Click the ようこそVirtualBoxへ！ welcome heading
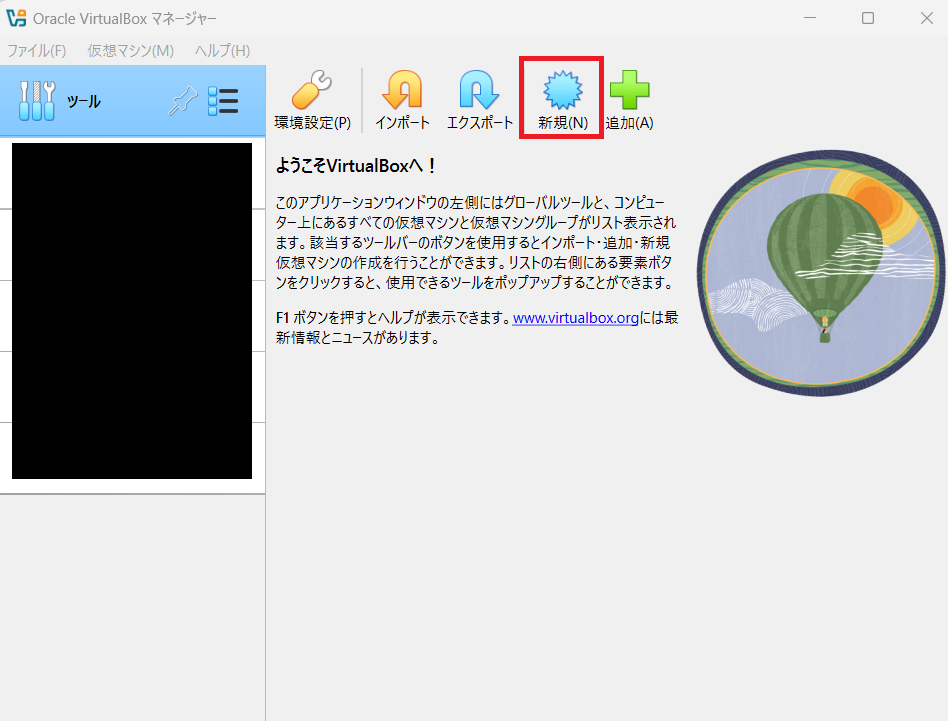The image size is (948, 721). coord(356,165)
